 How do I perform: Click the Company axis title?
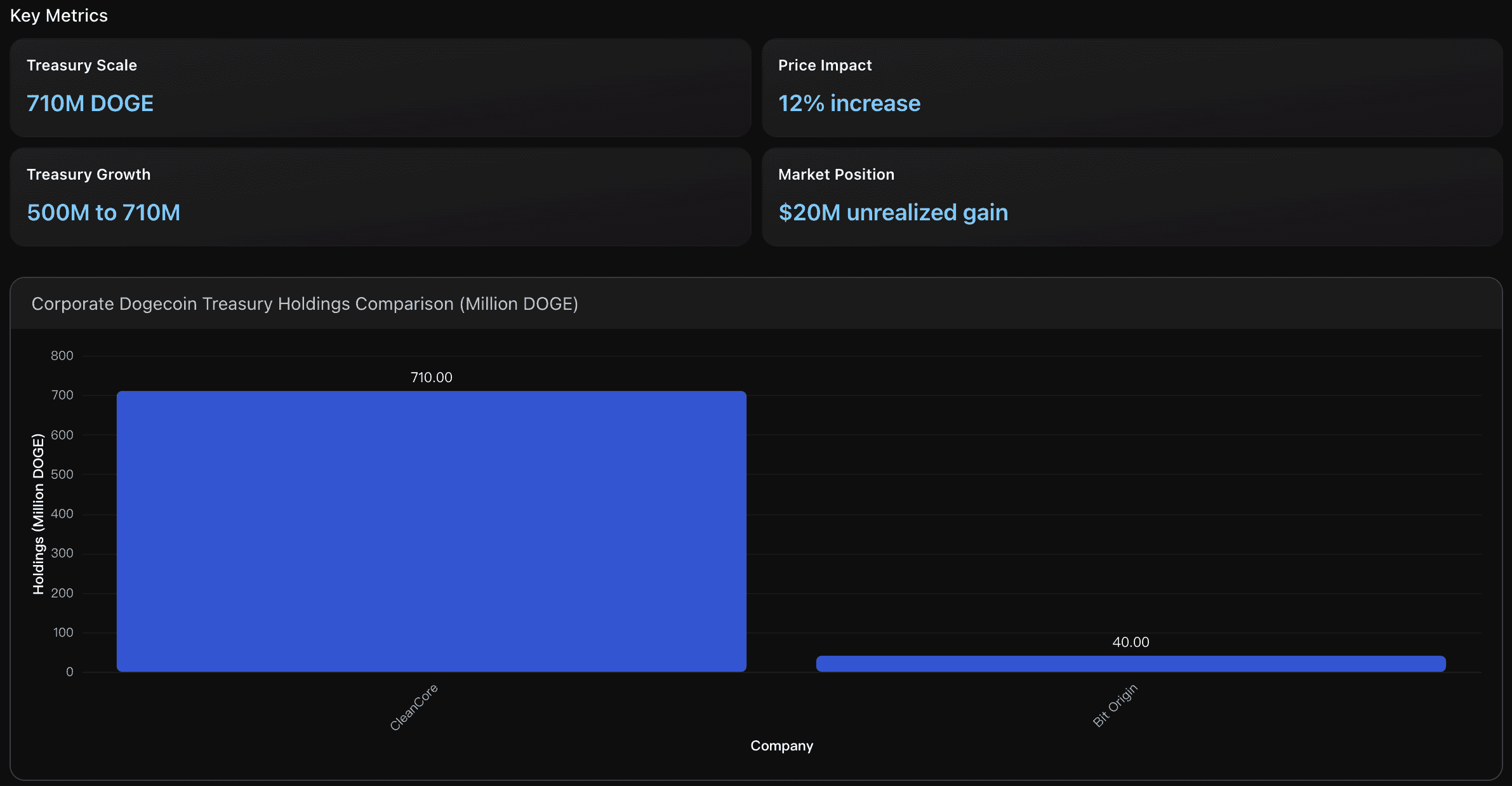pyautogui.click(x=781, y=745)
